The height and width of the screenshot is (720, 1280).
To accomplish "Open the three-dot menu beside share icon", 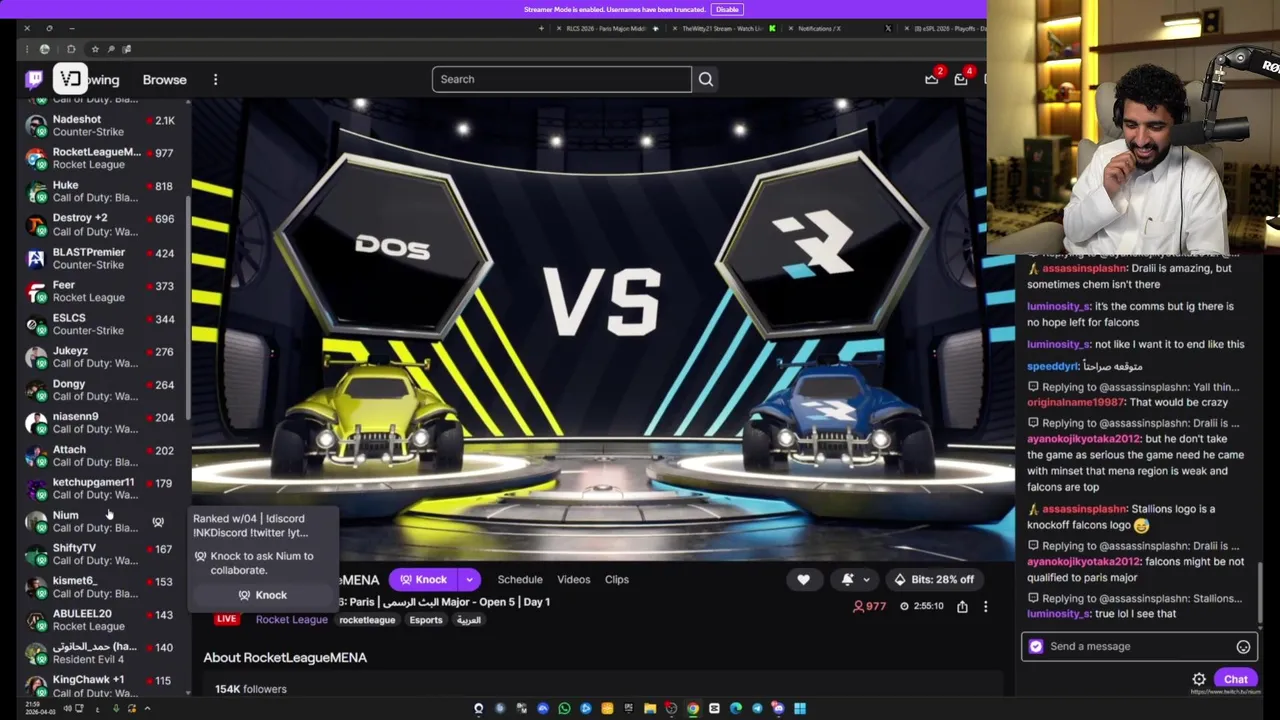I will pos(985,606).
